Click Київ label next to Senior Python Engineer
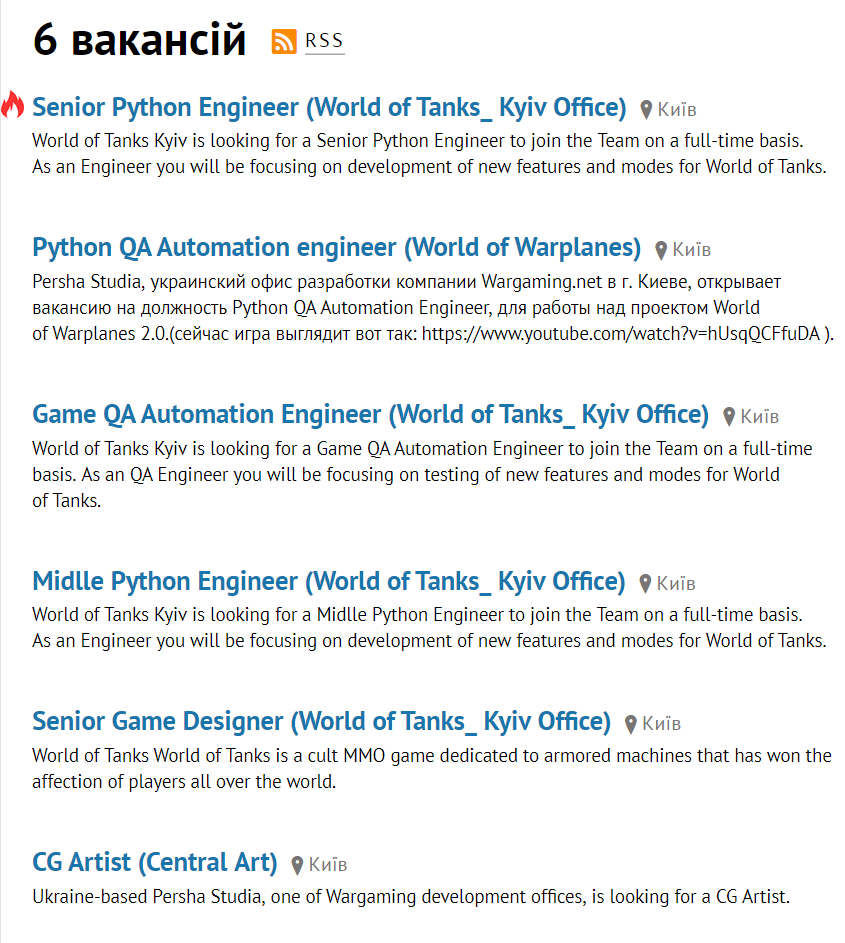The image size is (845, 943). pos(677,109)
